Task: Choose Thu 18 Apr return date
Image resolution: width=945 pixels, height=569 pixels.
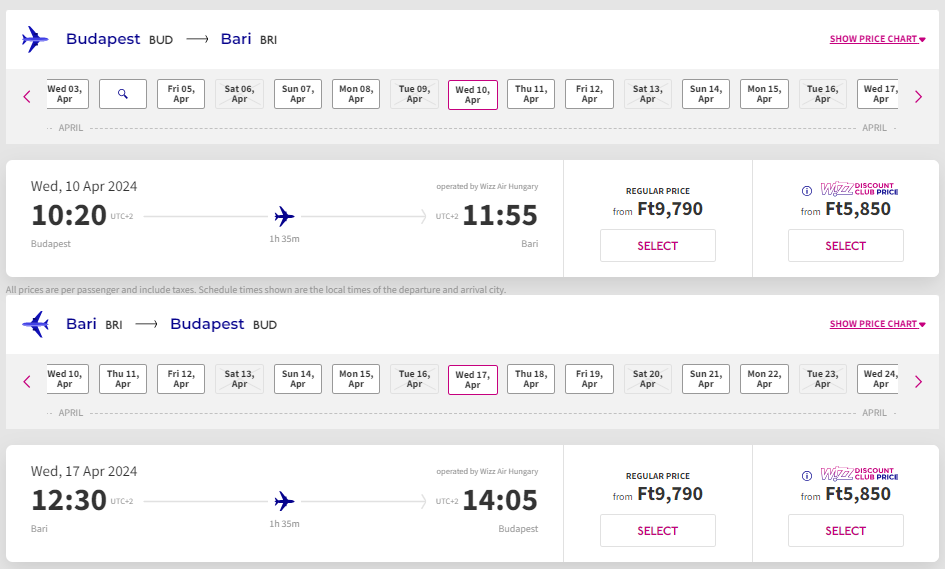Action: pyautogui.click(x=531, y=379)
